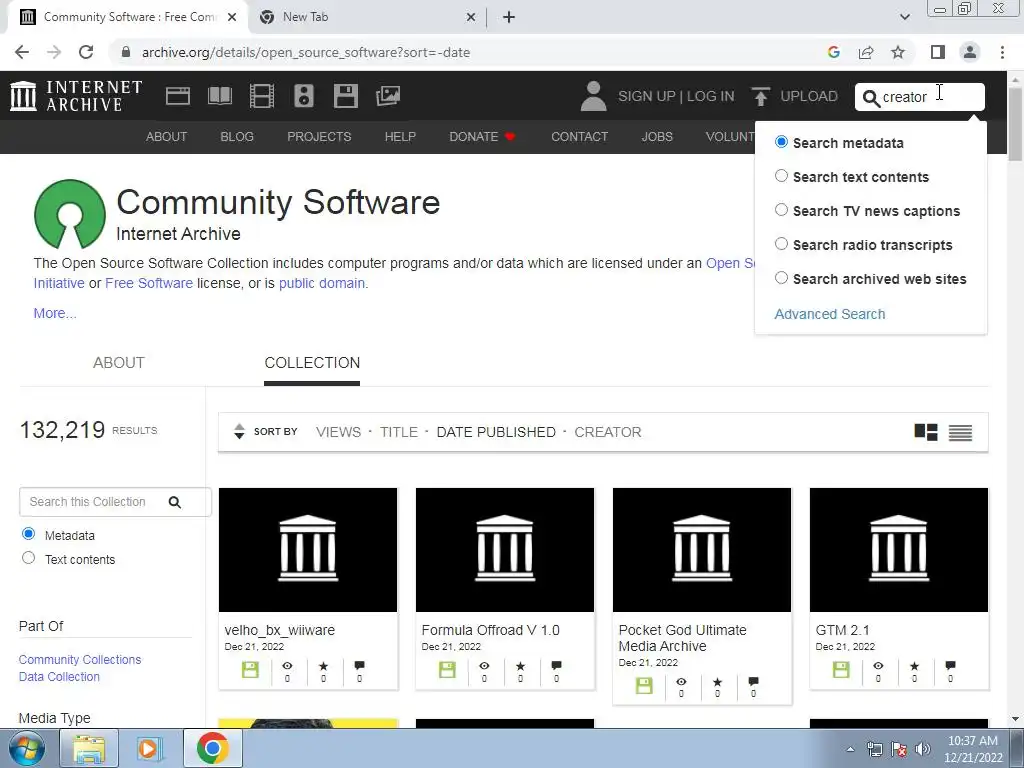Viewport: 1024px width, 768px height.
Task: Share this page icon in address bar
Action: [866, 52]
